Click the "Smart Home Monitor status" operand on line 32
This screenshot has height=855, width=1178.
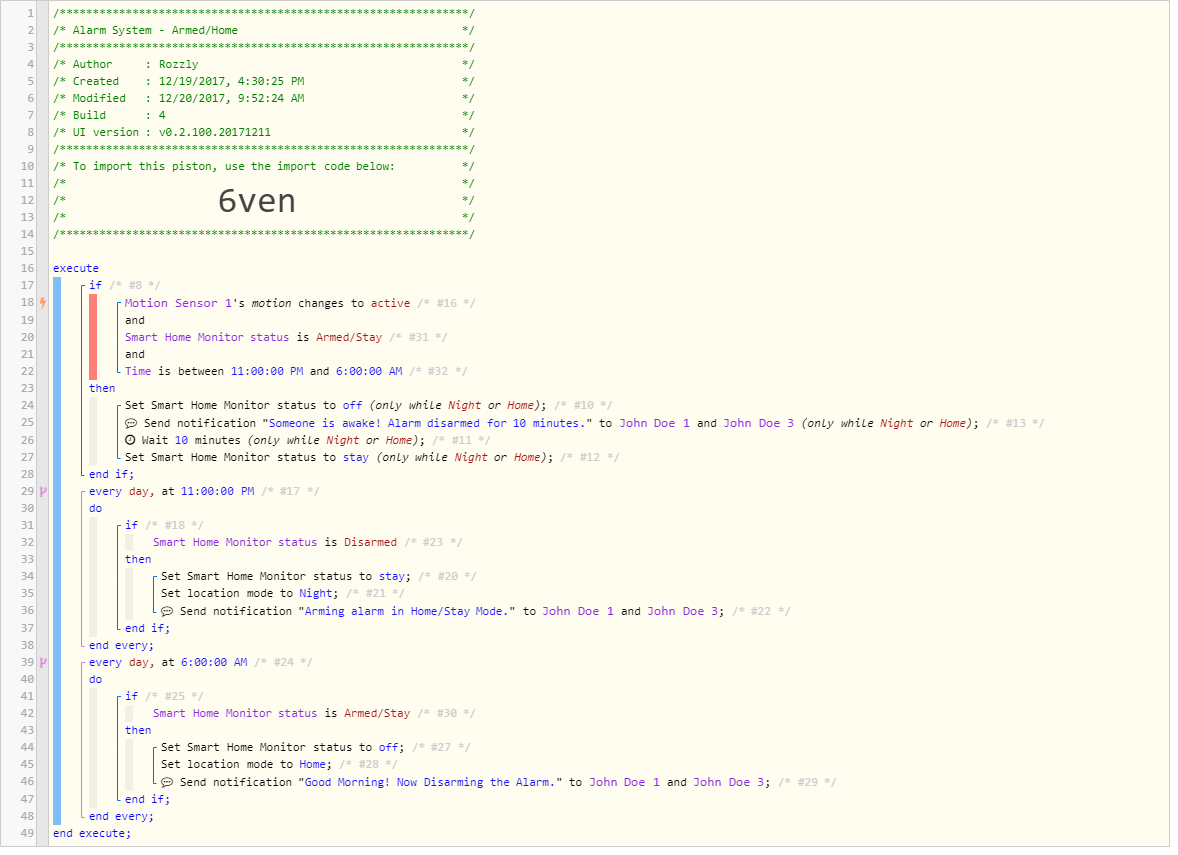tap(235, 542)
